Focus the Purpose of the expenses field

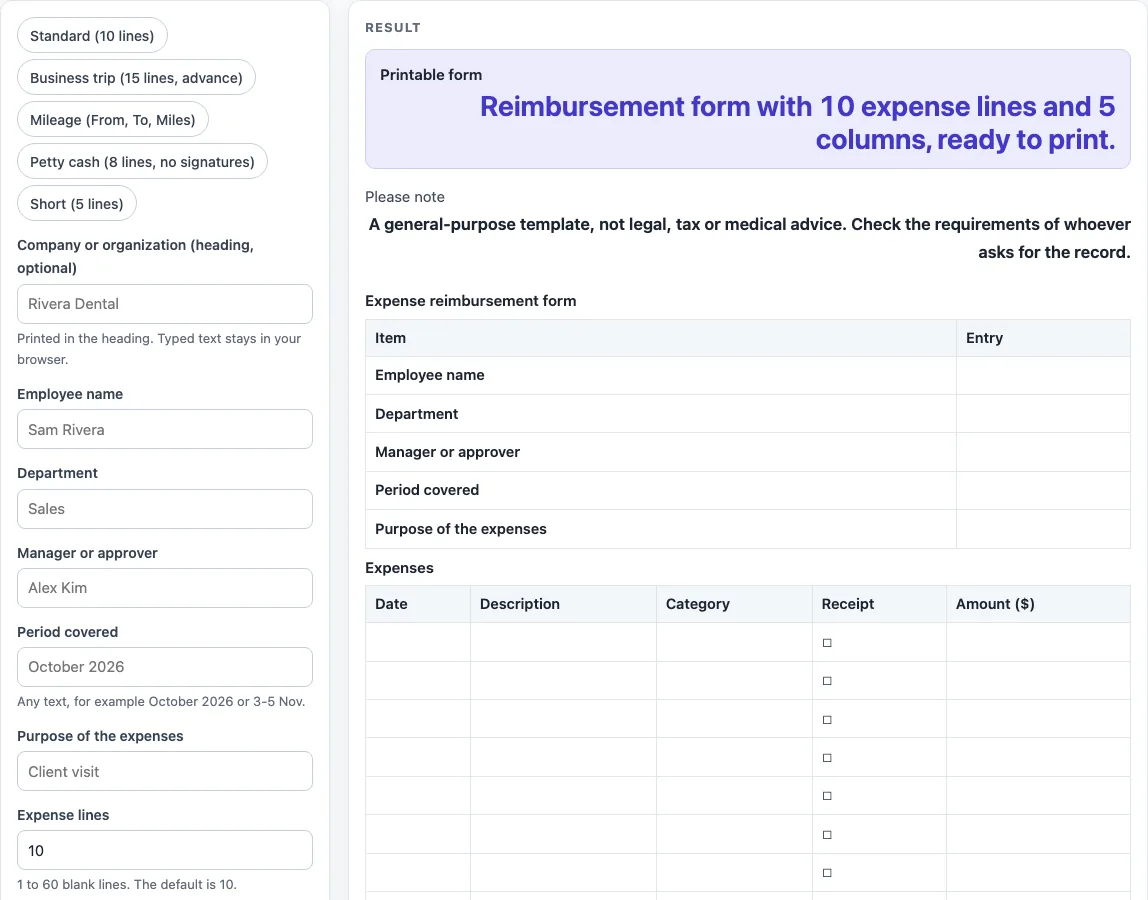pos(165,771)
